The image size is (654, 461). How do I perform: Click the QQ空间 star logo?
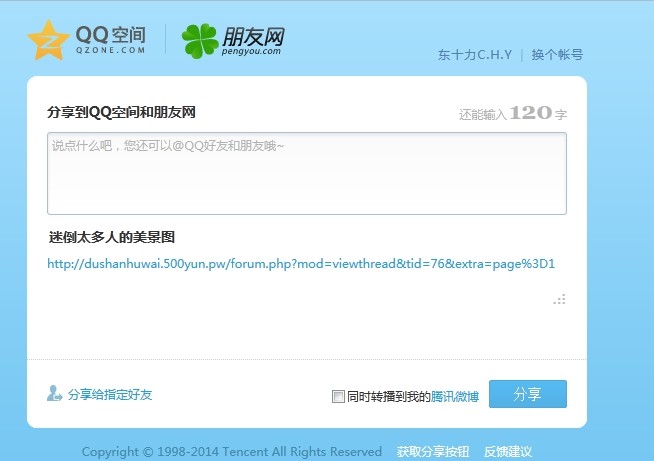[48, 40]
